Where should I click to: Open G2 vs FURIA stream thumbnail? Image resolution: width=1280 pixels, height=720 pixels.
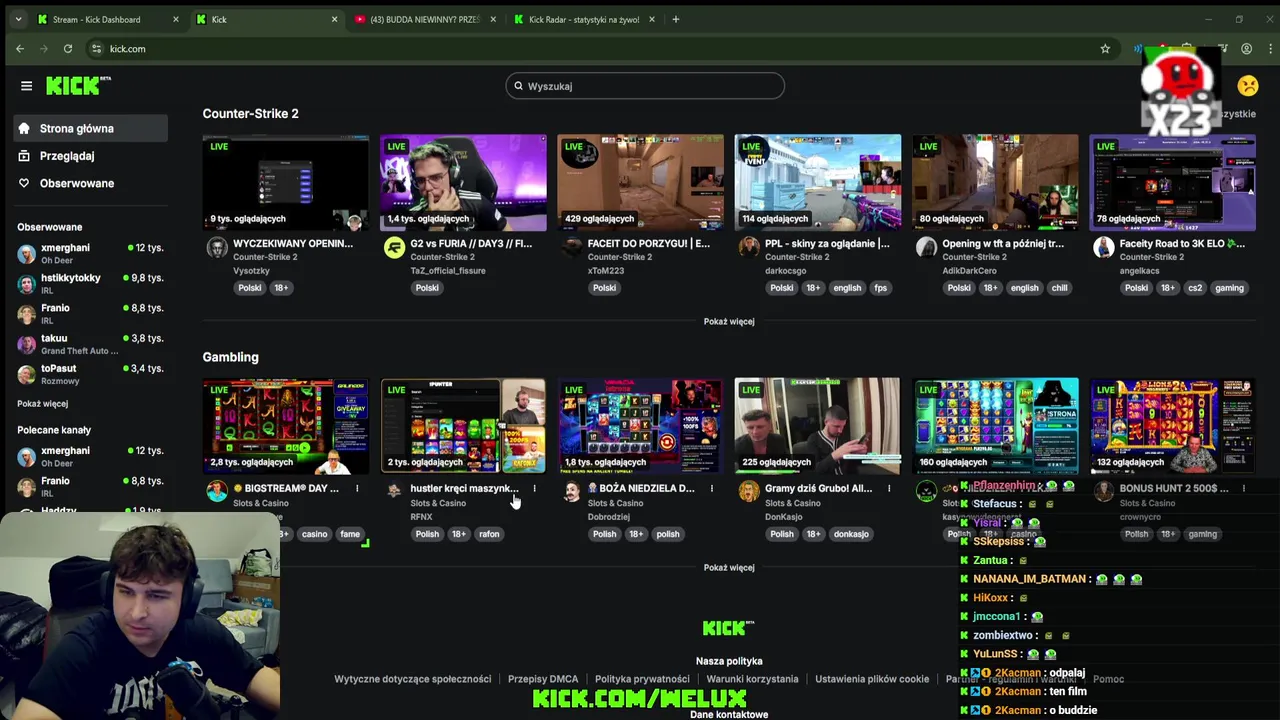pos(463,182)
